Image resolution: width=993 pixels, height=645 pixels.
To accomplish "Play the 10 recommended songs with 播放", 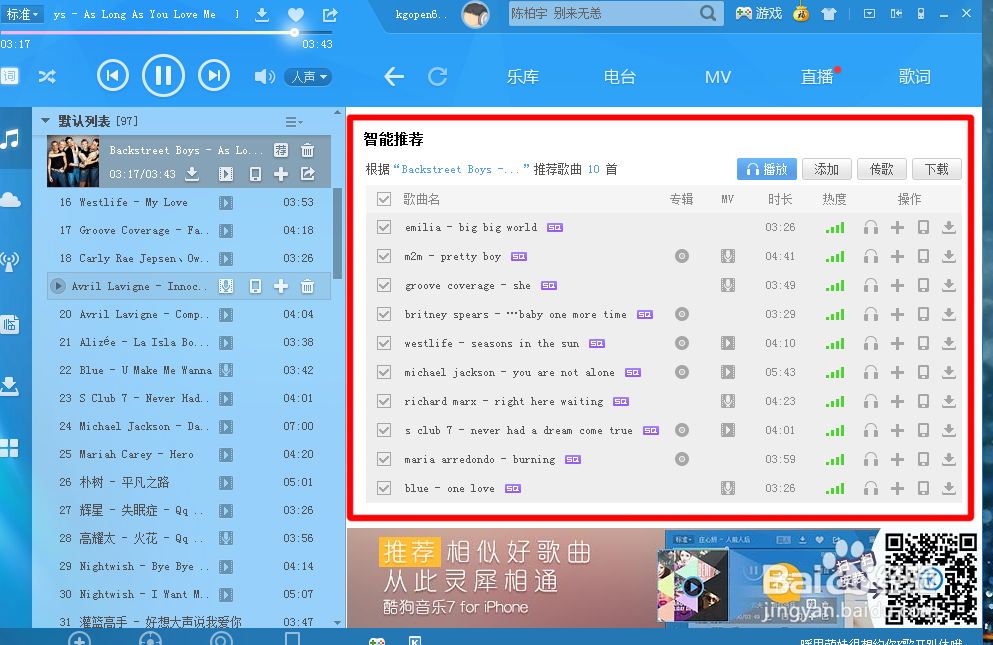I will click(766, 169).
